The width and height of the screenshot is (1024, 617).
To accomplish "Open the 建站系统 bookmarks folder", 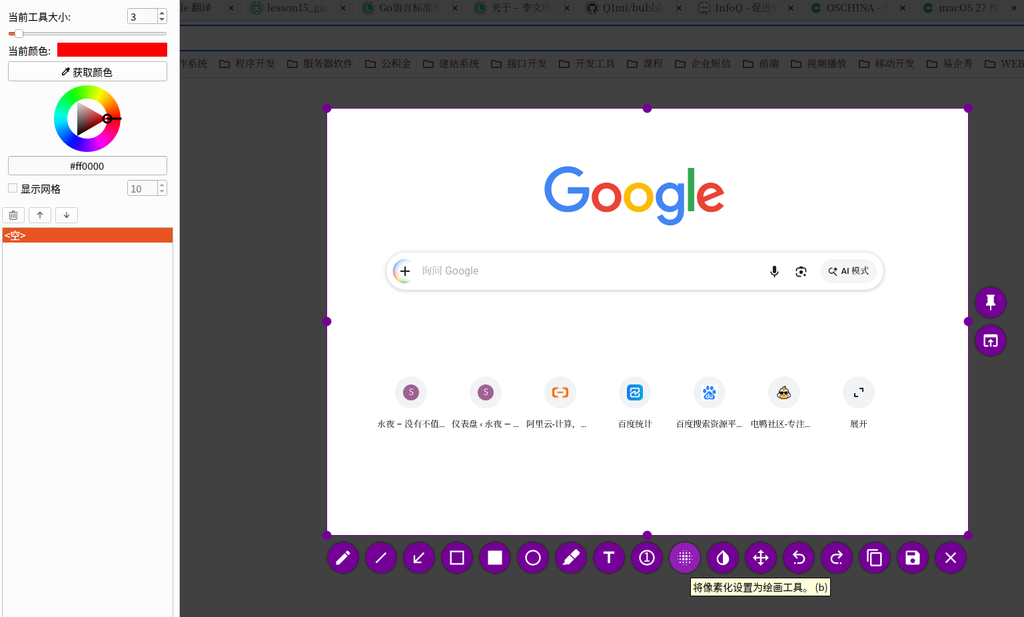I will click(451, 63).
